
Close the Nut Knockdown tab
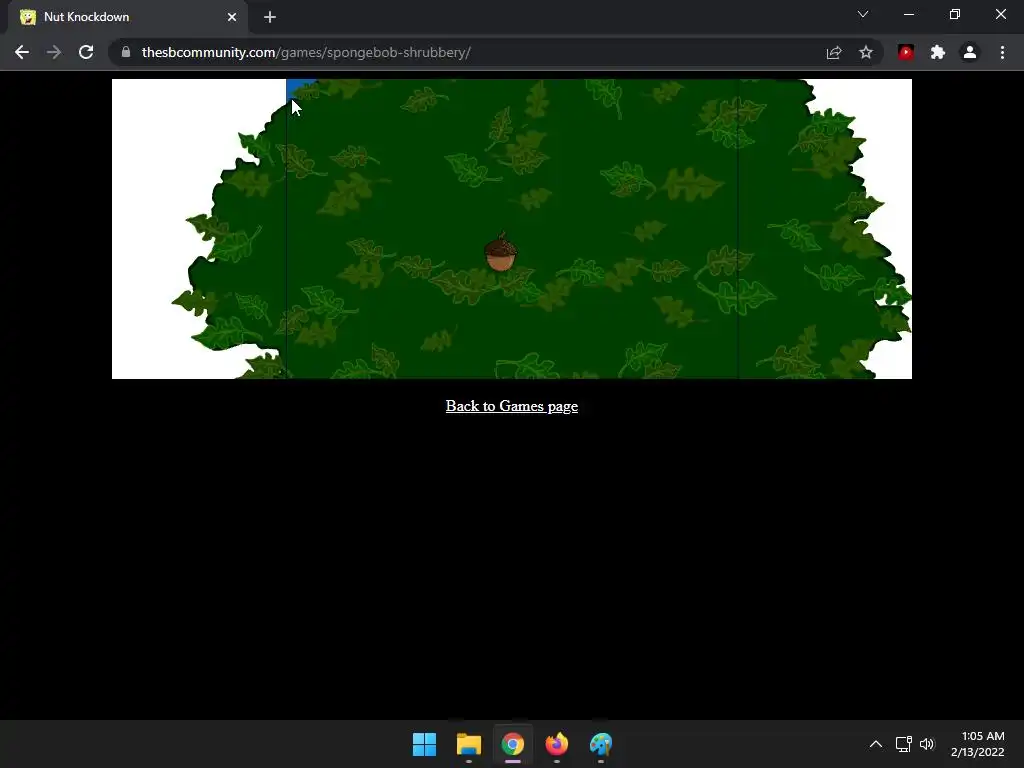pos(232,17)
